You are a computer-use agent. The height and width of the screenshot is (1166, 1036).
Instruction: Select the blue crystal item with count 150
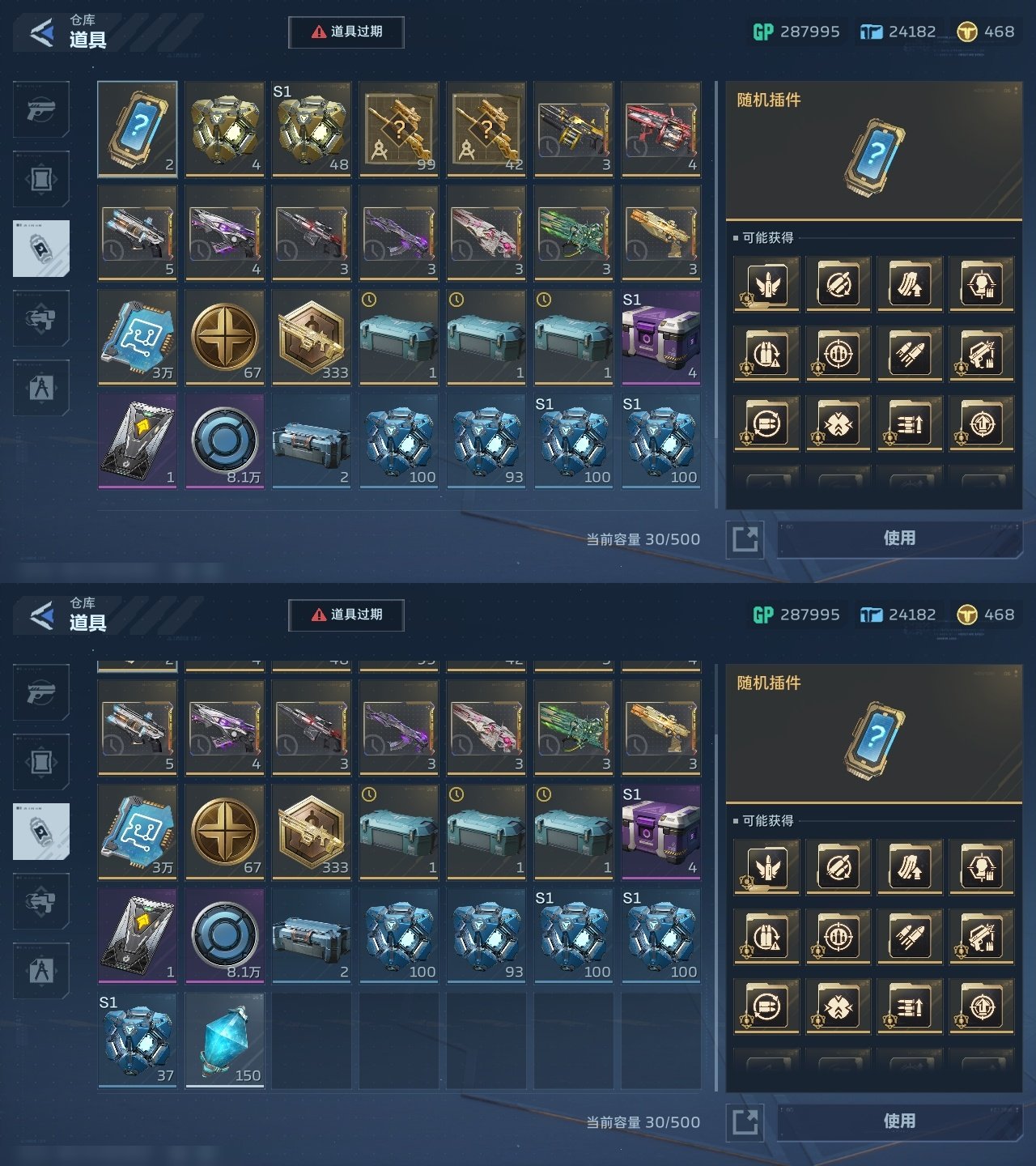pos(224,1040)
